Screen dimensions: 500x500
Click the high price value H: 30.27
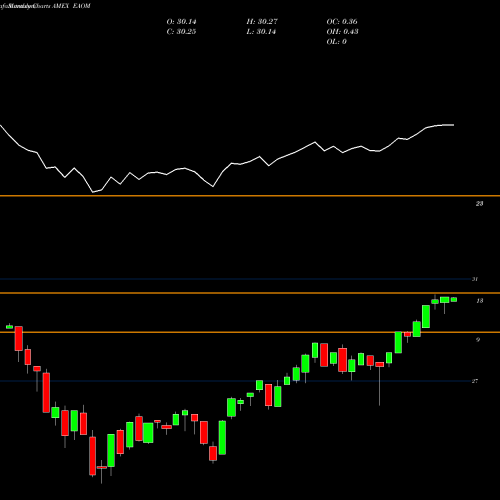coord(262,22)
